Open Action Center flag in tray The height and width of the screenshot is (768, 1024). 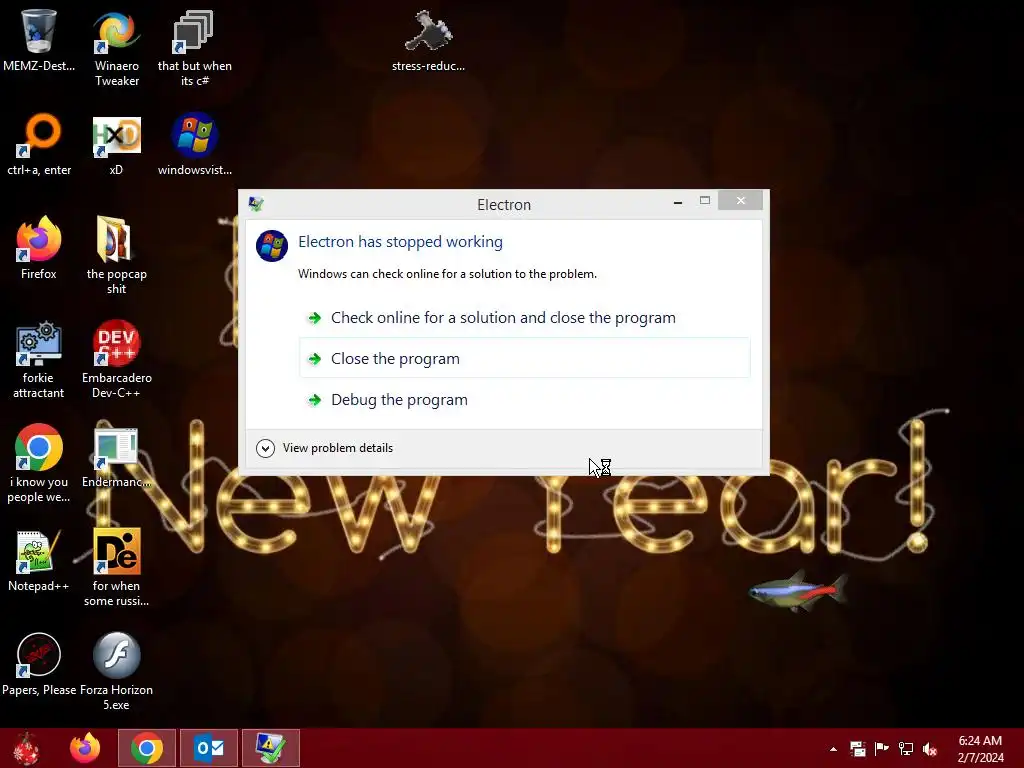pyautogui.click(x=882, y=748)
